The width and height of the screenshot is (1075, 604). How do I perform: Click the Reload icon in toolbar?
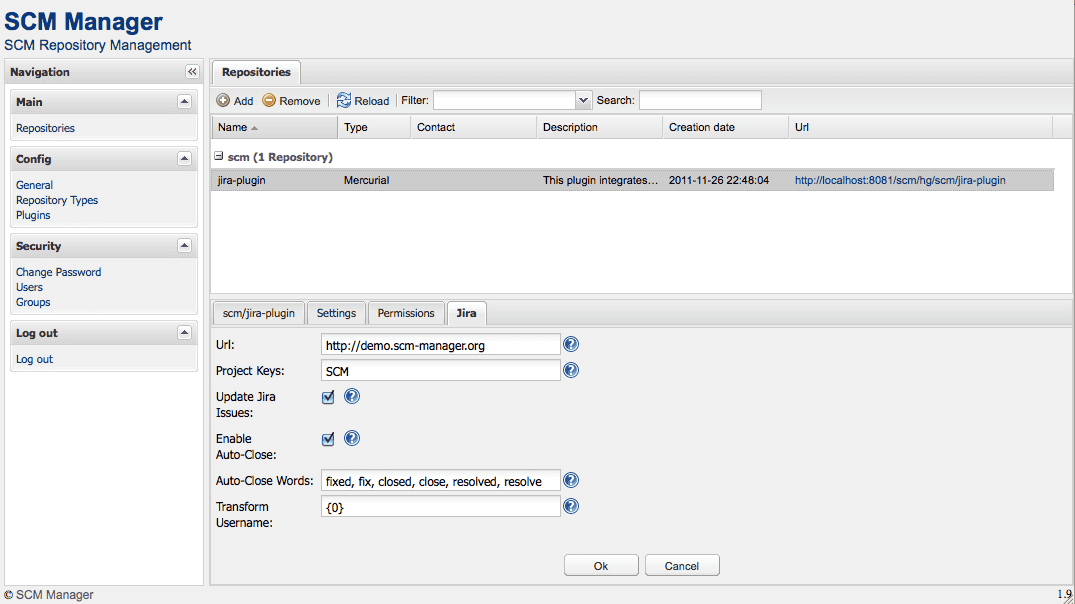click(x=344, y=100)
